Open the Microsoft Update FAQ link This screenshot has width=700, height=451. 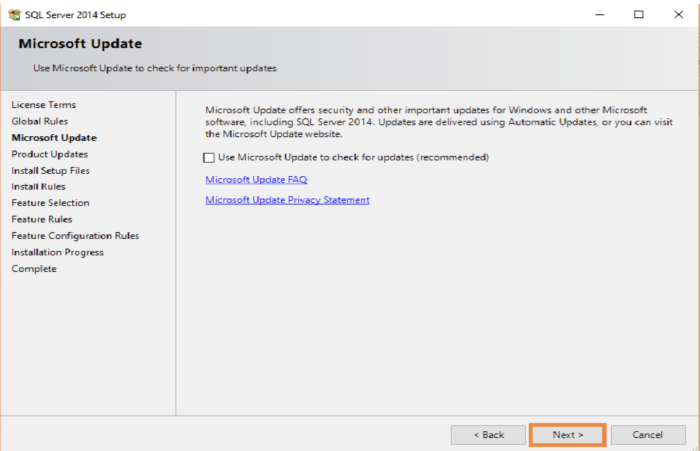tap(256, 180)
